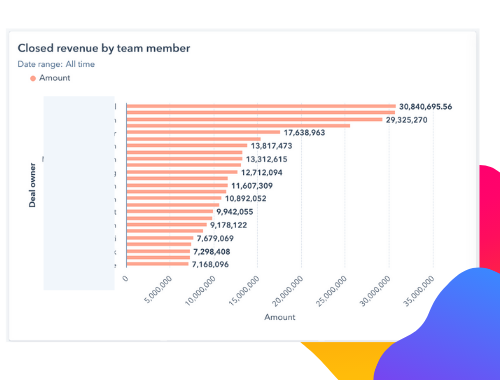Screen dimensions: 500x380
Task: Select the bar labeled 7,298,408
Action: (158, 251)
